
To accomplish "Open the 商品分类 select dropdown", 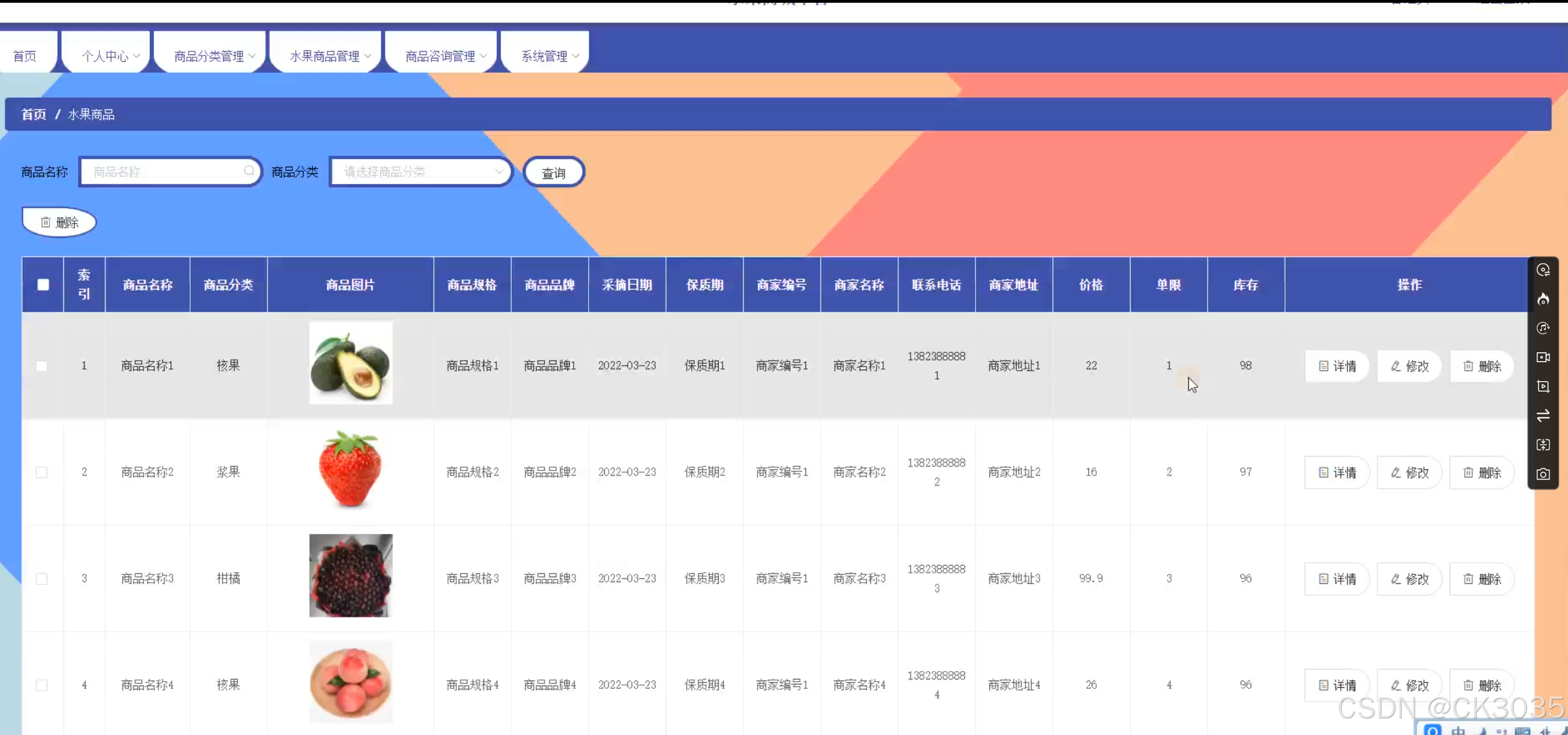I will tap(420, 172).
